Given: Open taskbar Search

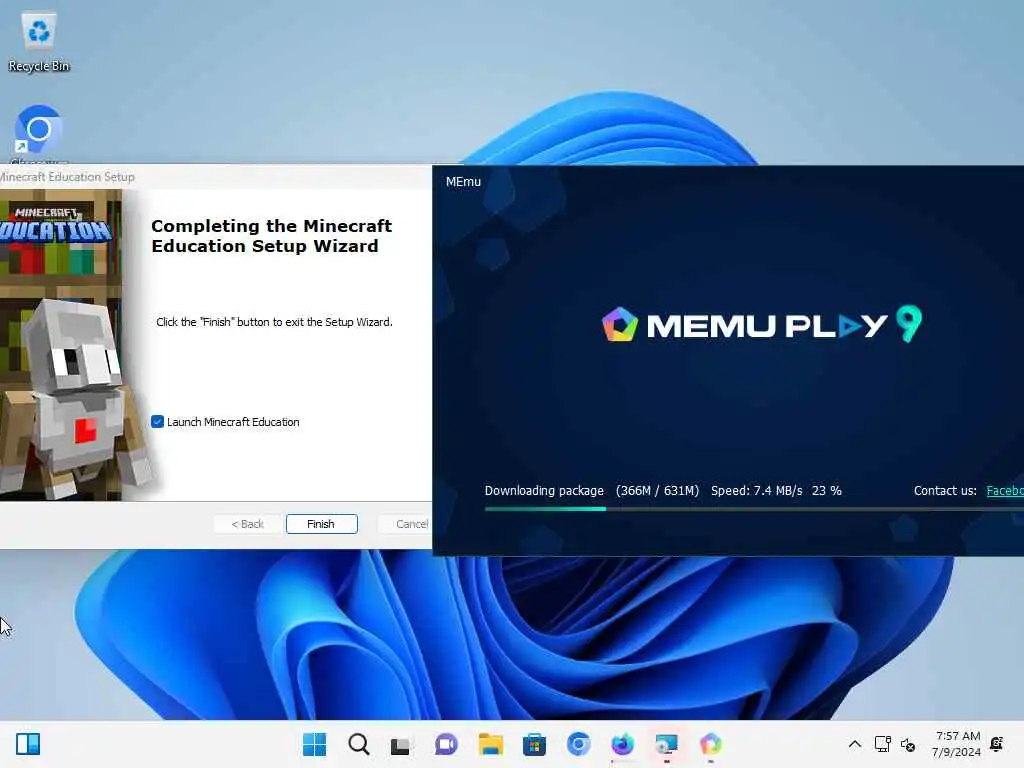Looking at the screenshot, I should 359,744.
